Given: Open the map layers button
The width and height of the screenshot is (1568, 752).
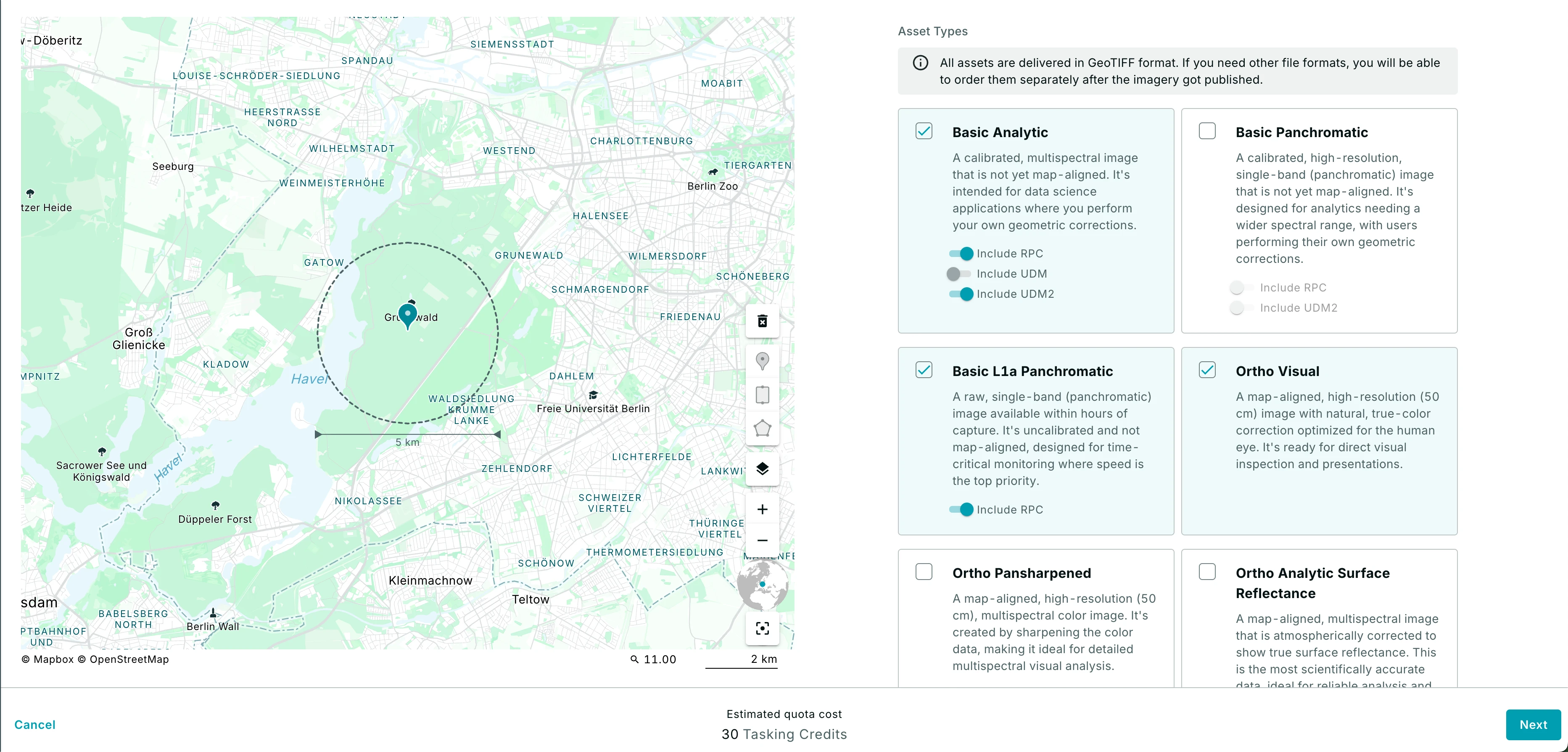Looking at the screenshot, I should 762,469.
